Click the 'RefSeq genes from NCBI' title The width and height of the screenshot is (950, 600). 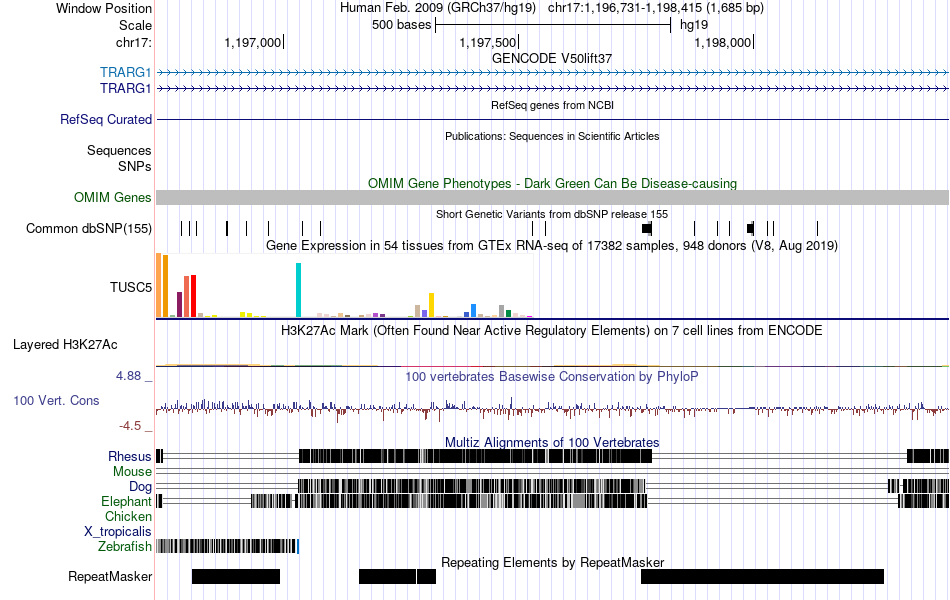click(x=553, y=105)
